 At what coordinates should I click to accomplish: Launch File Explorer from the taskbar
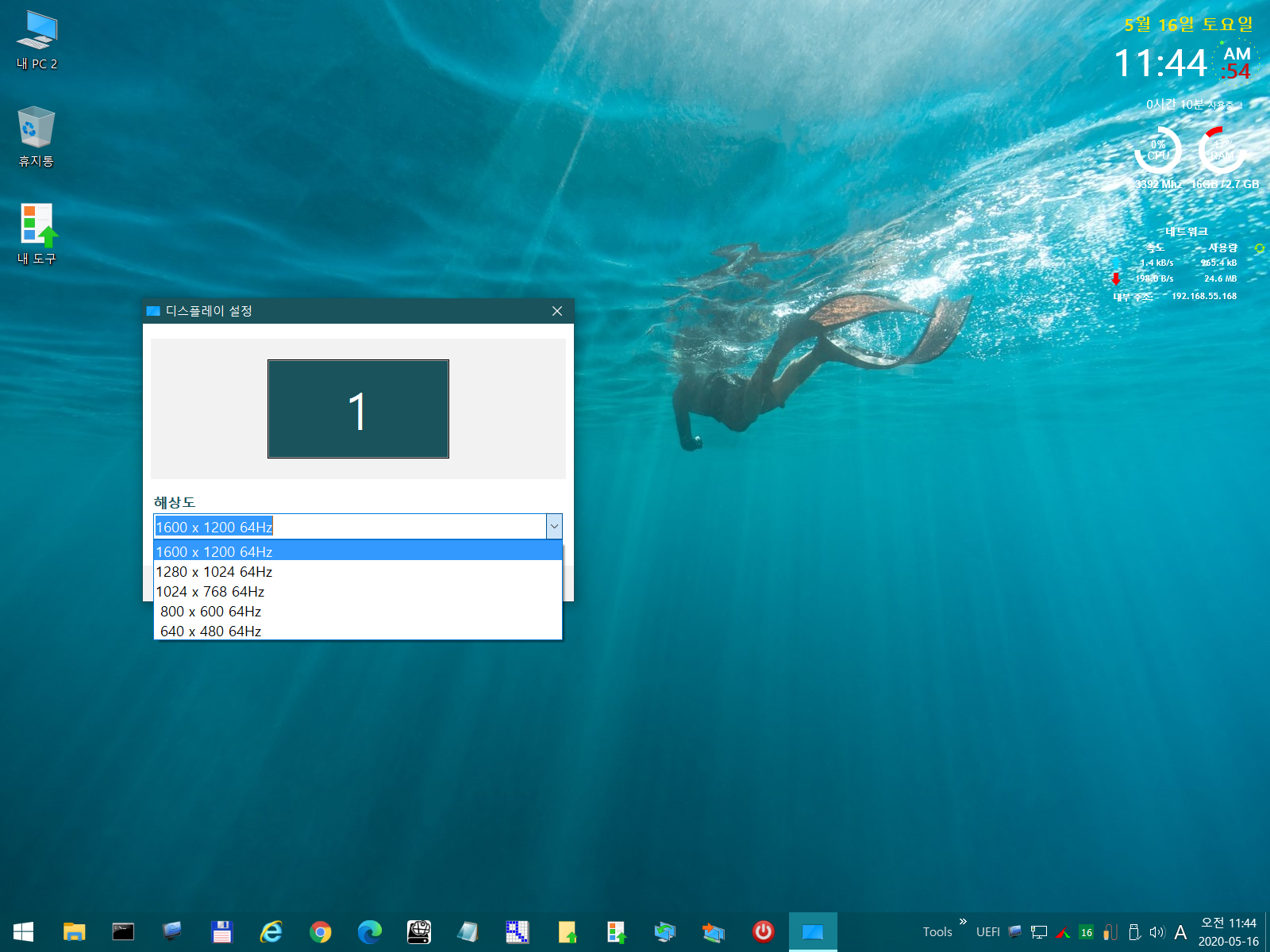pyautogui.click(x=74, y=931)
